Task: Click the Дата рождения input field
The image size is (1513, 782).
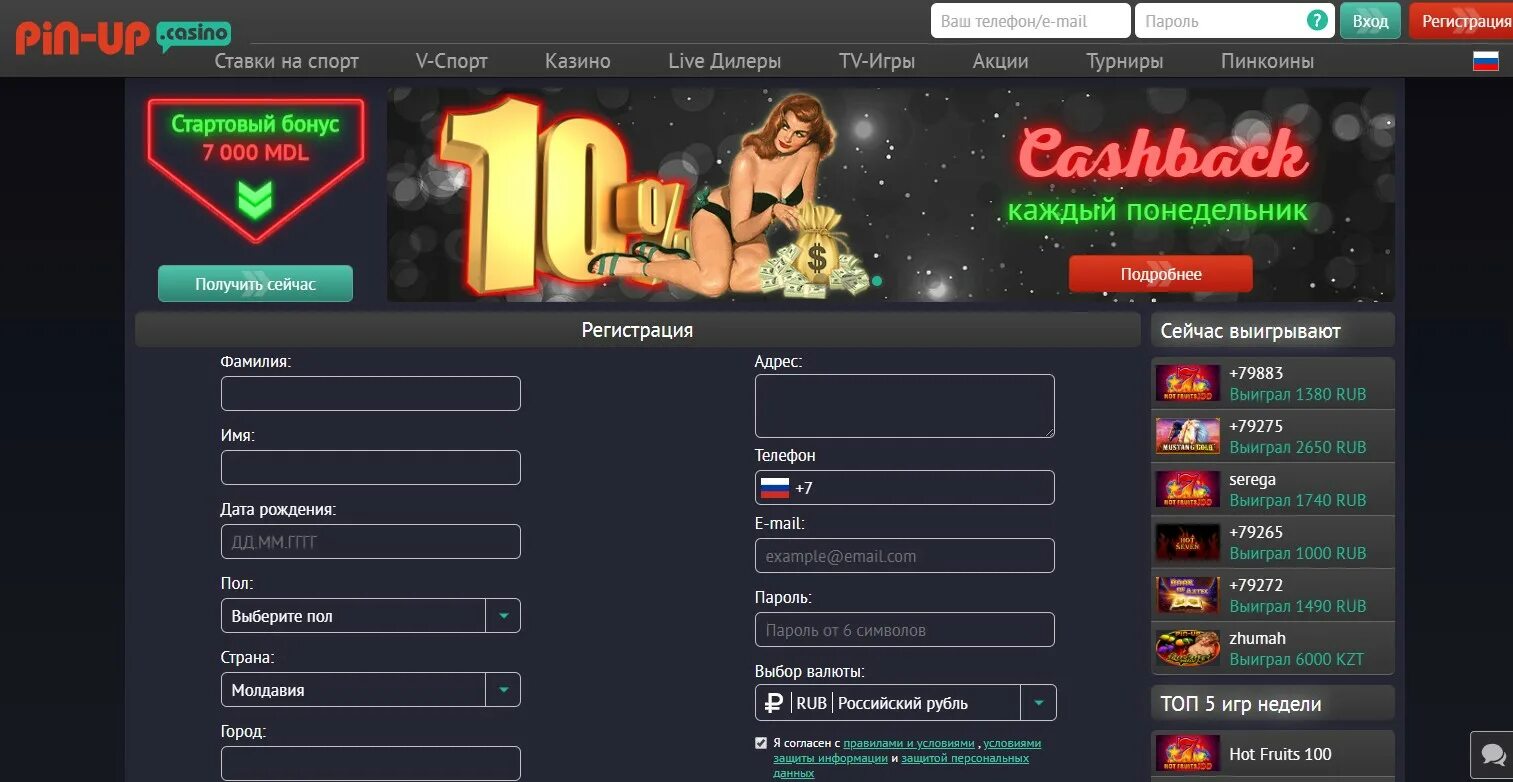Action: click(x=370, y=542)
